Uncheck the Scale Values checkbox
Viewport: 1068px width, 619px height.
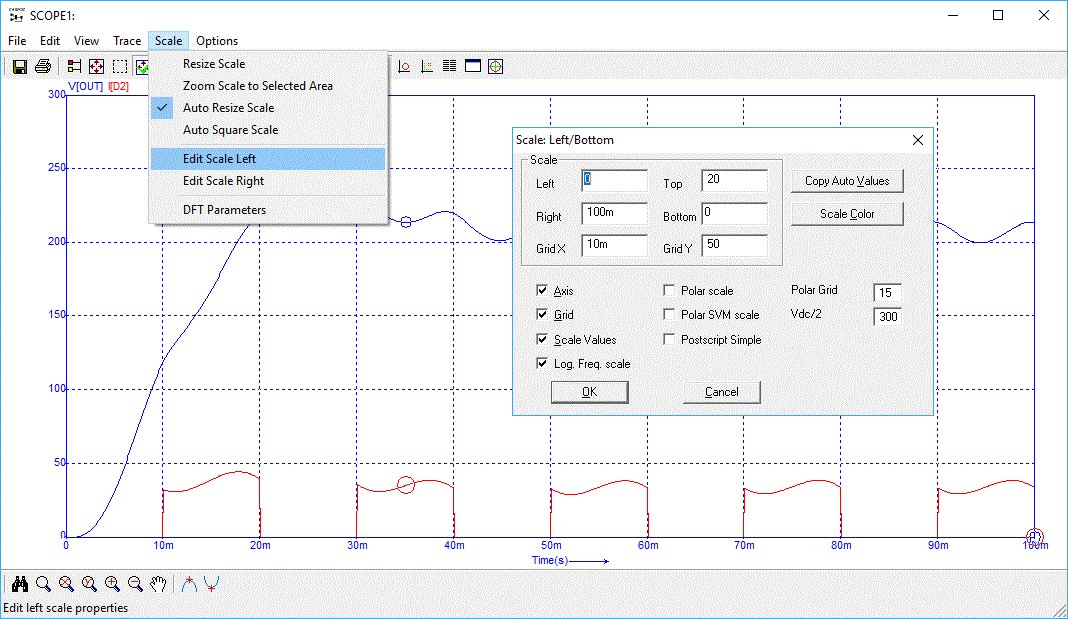[x=541, y=339]
